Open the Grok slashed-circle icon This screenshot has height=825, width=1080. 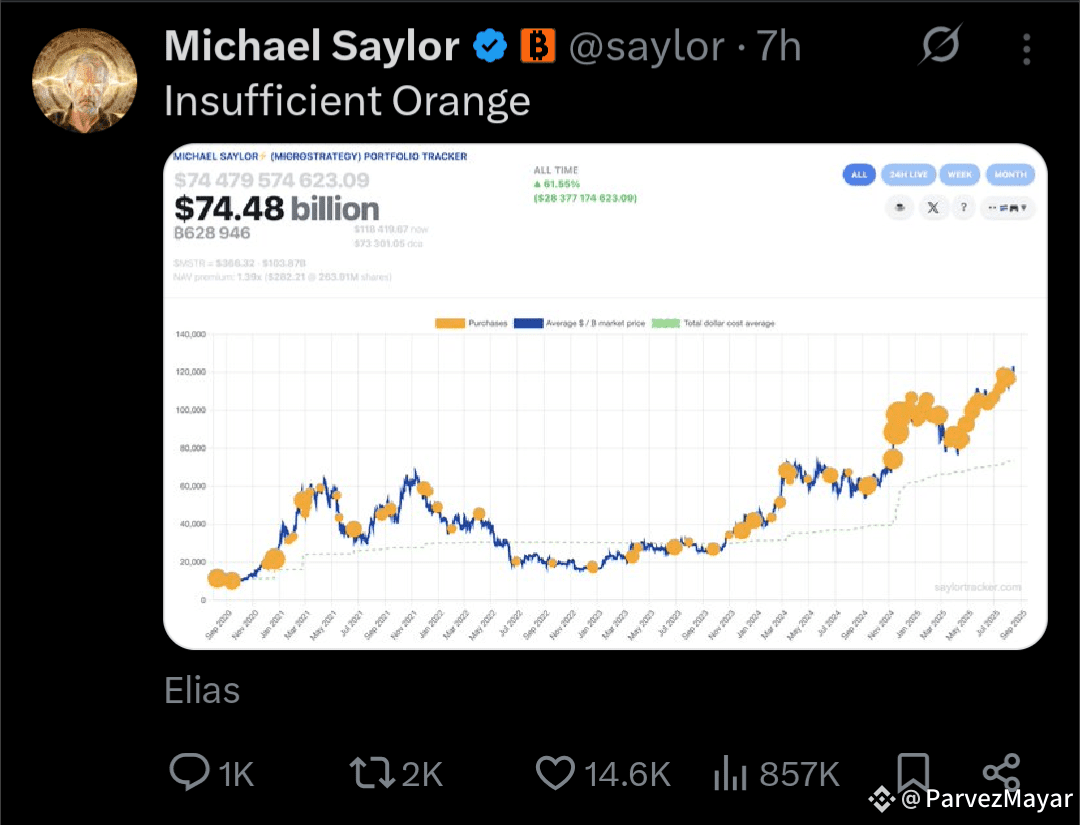pyautogui.click(x=940, y=45)
